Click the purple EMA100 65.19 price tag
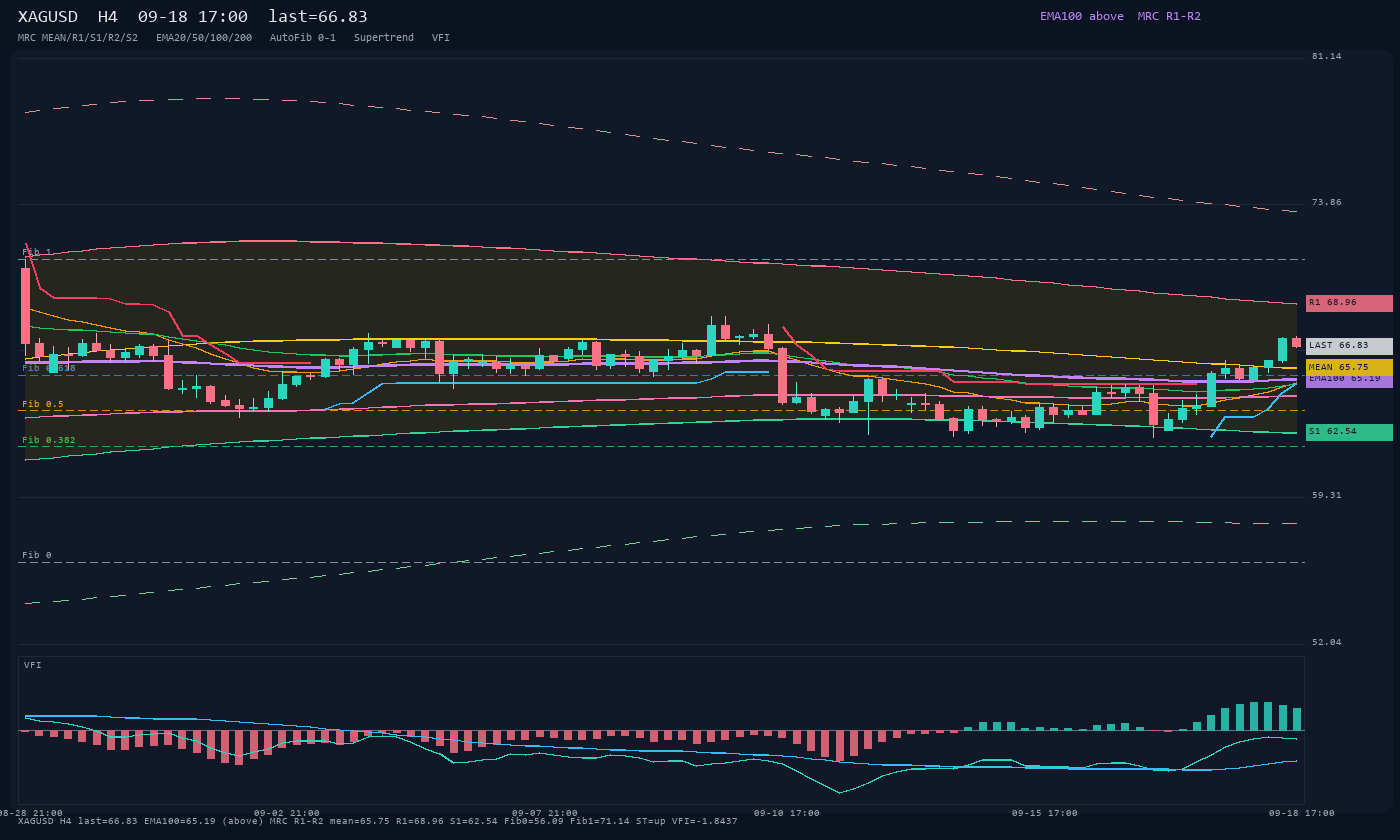The height and width of the screenshot is (840, 1400). [1349, 381]
